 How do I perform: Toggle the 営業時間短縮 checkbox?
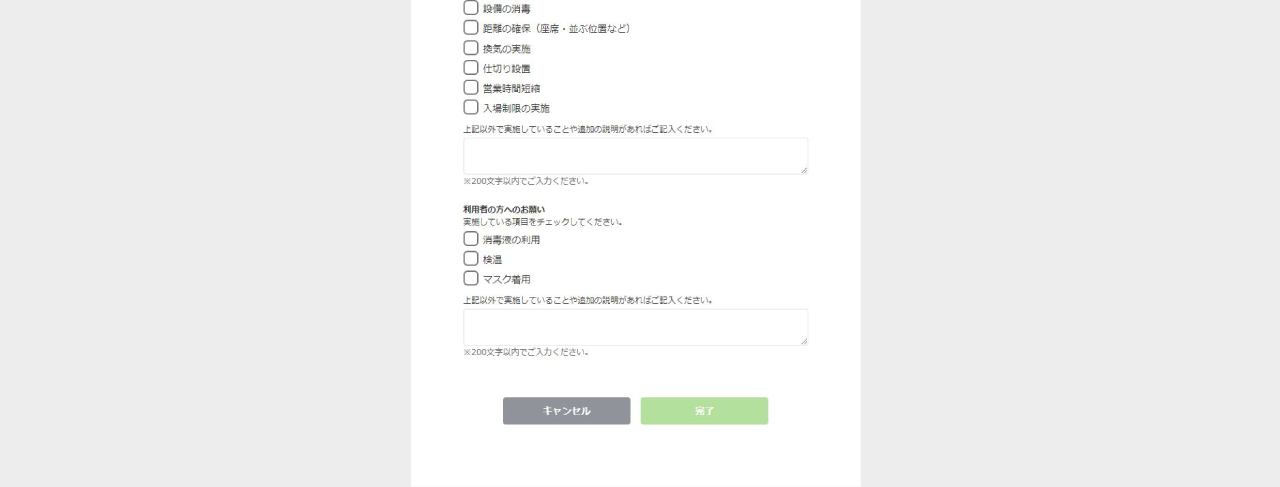(471, 88)
